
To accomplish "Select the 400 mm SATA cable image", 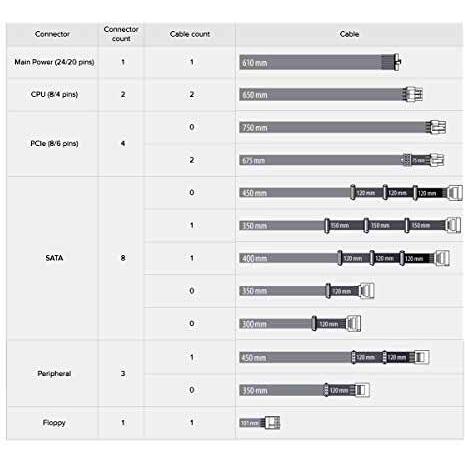I will (344, 258).
